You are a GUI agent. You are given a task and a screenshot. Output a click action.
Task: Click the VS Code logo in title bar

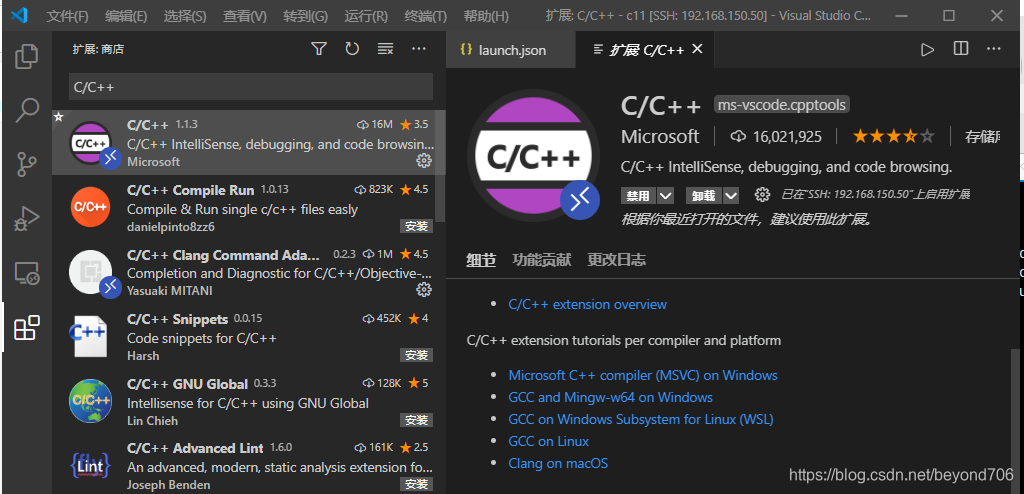[20, 15]
